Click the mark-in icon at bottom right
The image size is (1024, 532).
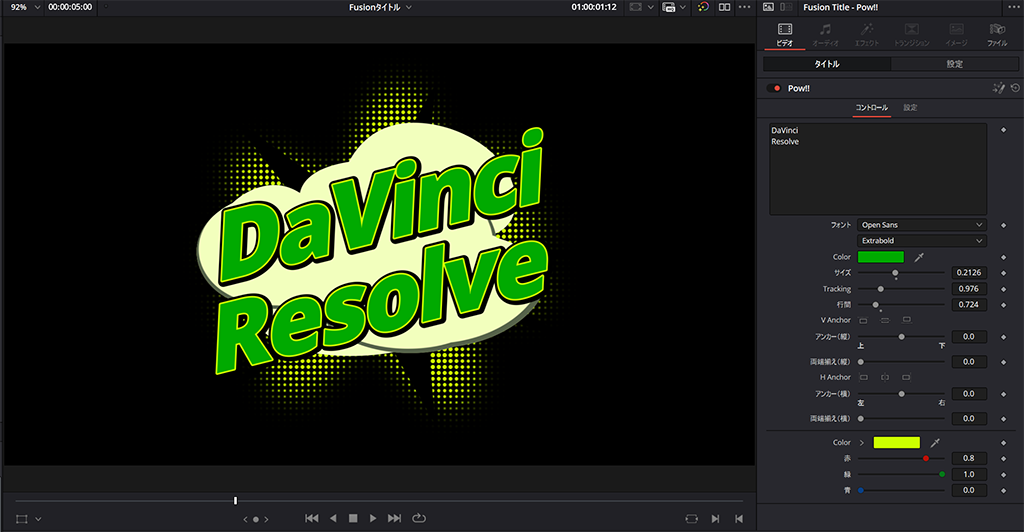(715, 519)
